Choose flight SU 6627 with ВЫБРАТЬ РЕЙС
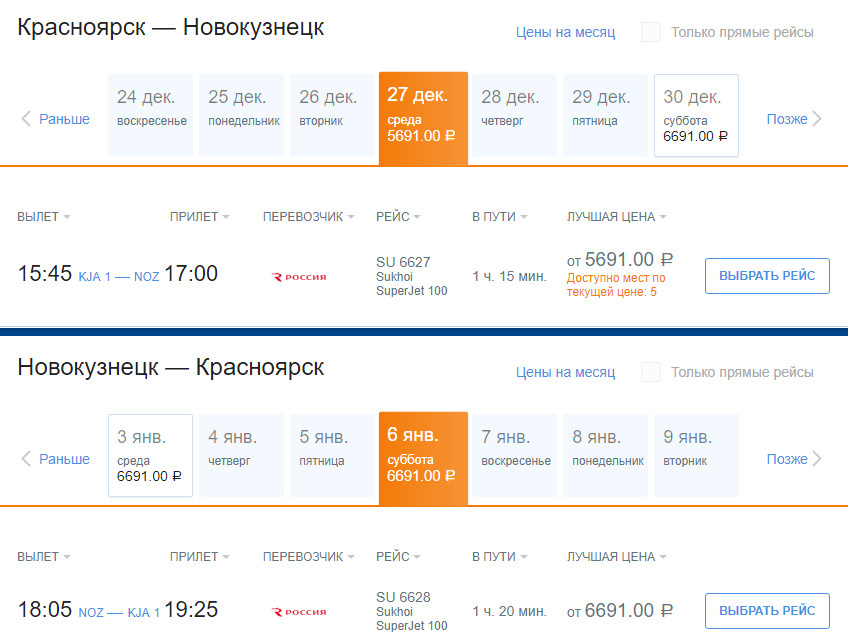The height and width of the screenshot is (644, 848). point(767,276)
